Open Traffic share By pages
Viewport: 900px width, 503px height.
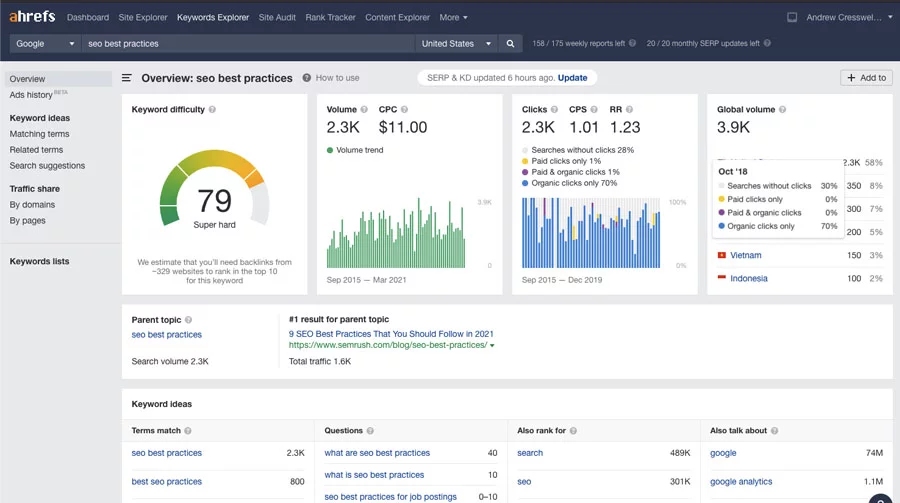(x=28, y=220)
